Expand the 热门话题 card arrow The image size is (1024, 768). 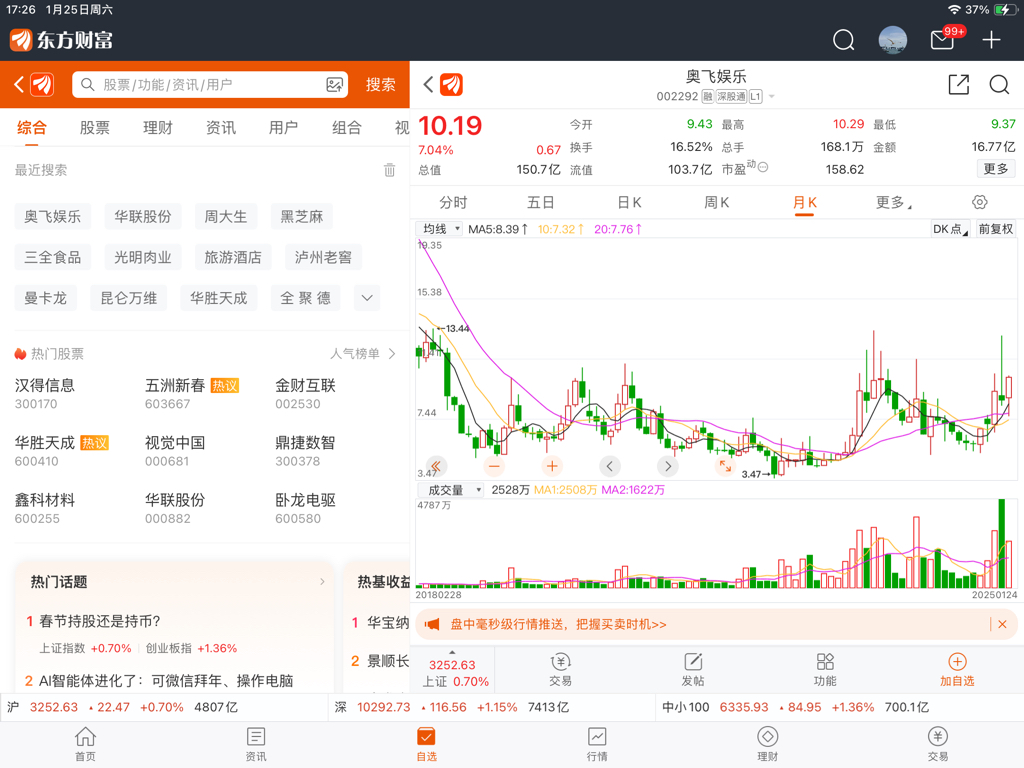tap(322, 581)
